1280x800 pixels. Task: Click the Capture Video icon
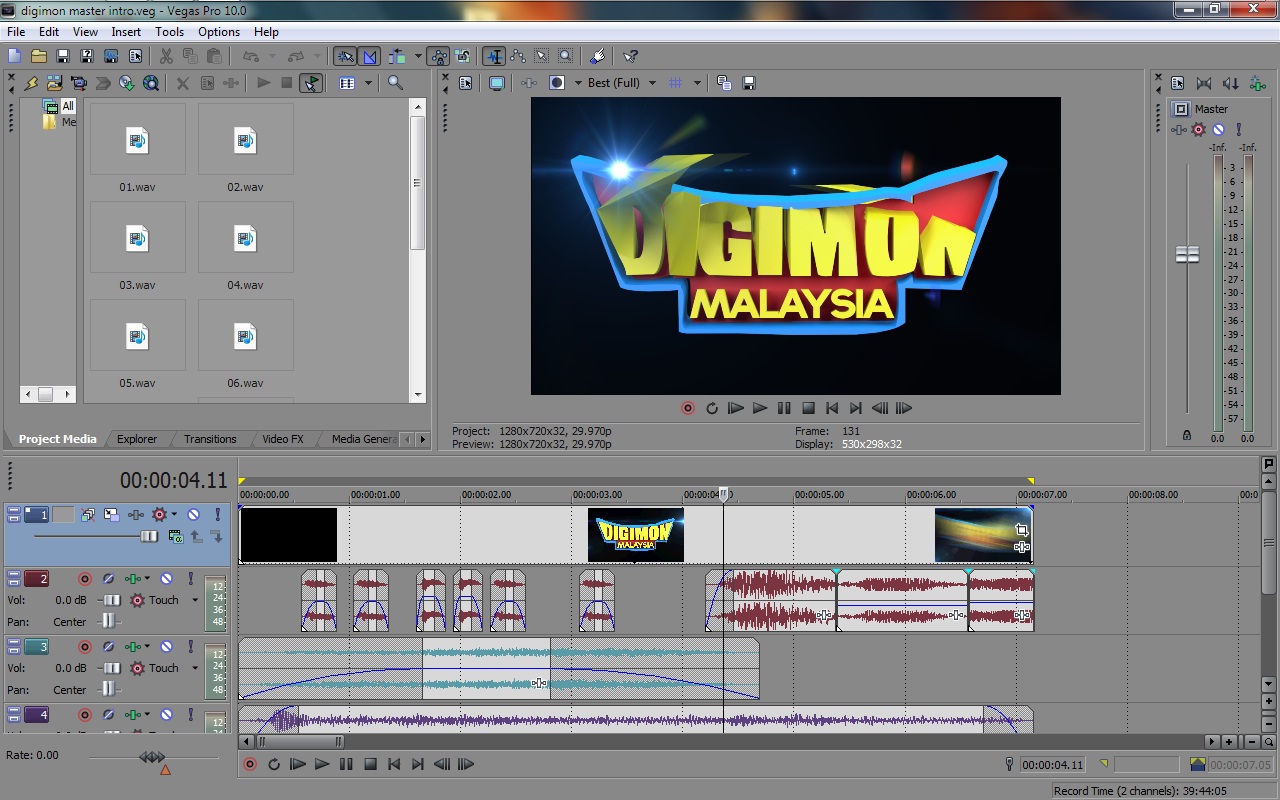click(78, 83)
